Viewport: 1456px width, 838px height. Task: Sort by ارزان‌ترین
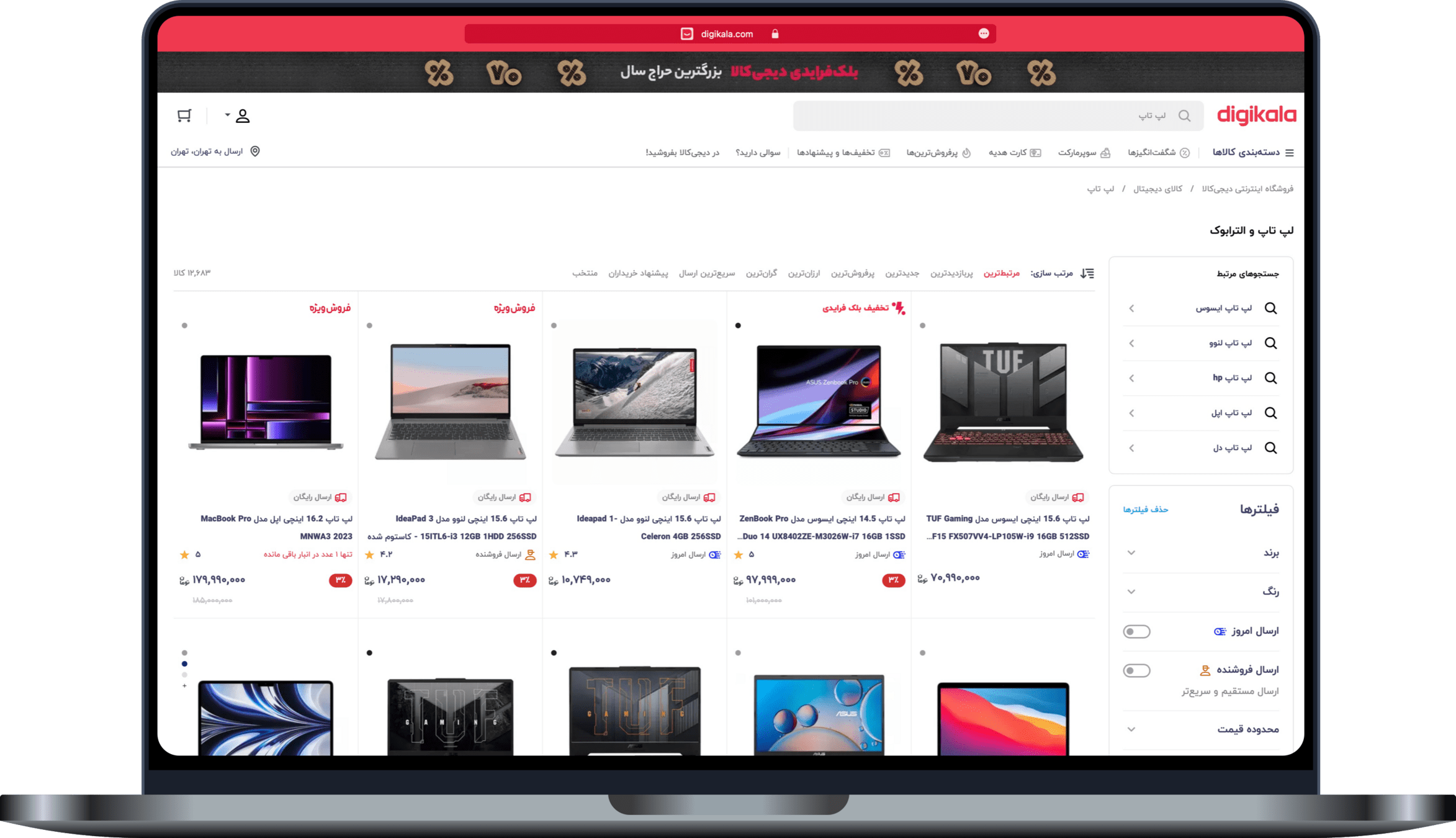pos(804,273)
